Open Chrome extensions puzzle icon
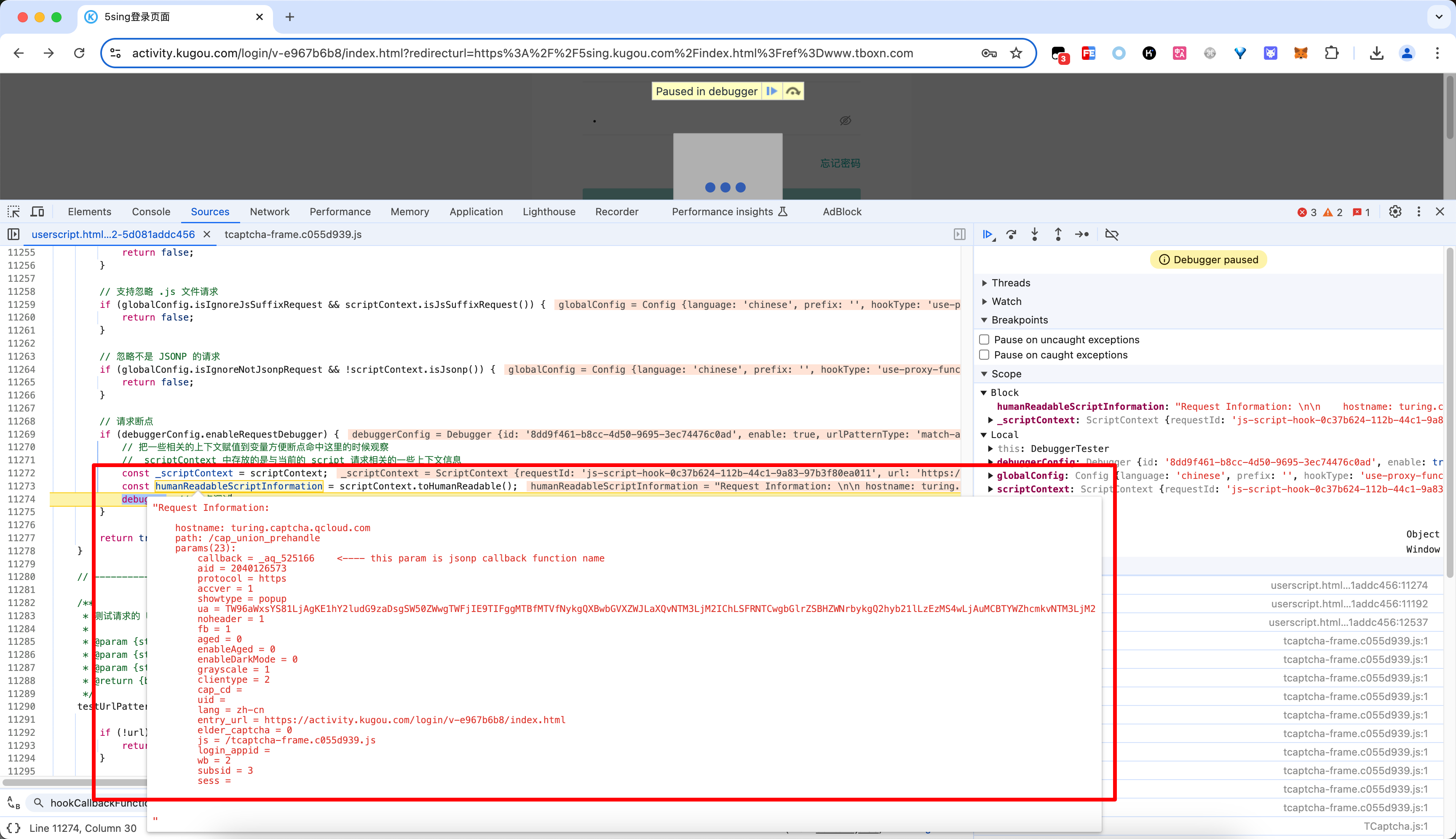 [1331, 53]
